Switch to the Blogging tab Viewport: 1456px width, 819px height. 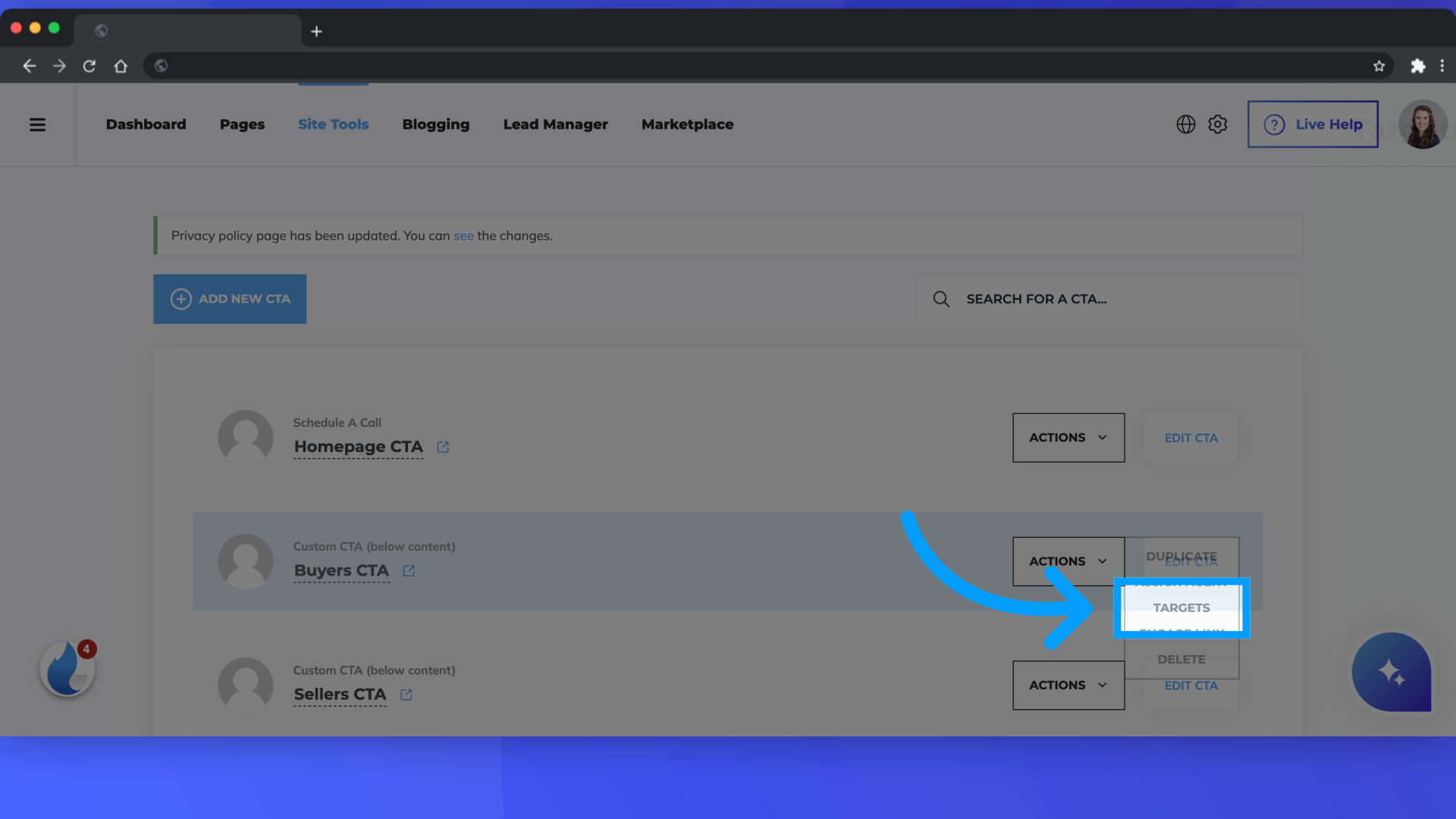(435, 124)
